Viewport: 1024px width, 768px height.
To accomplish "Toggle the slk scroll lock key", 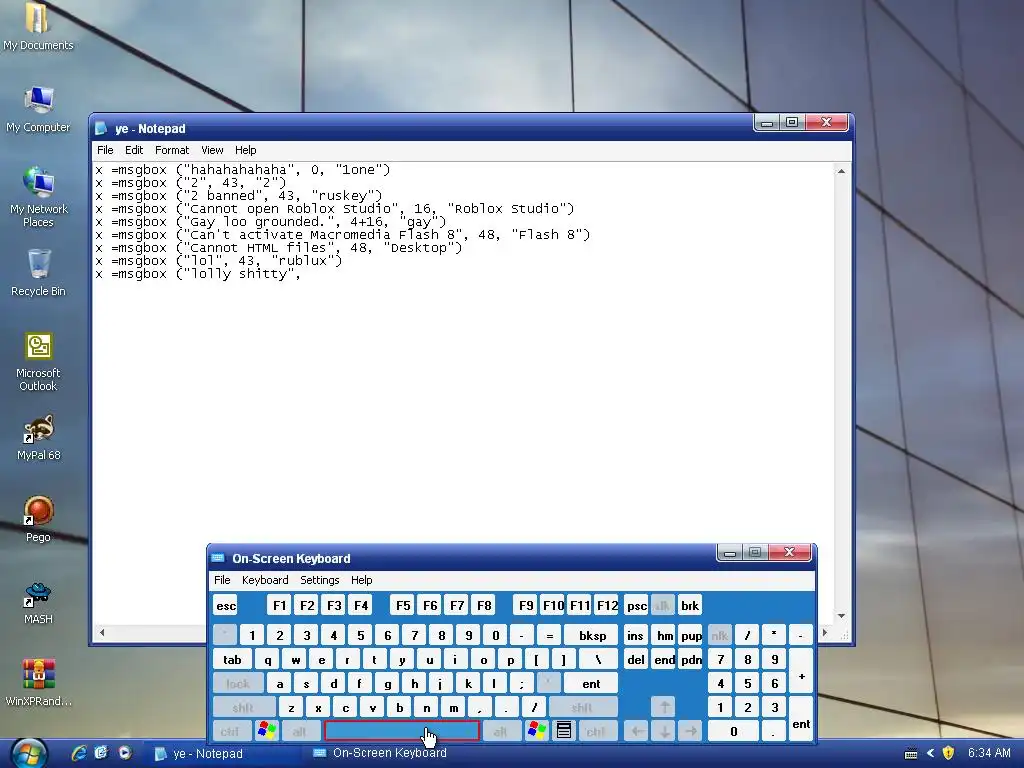I will (662, 605).
